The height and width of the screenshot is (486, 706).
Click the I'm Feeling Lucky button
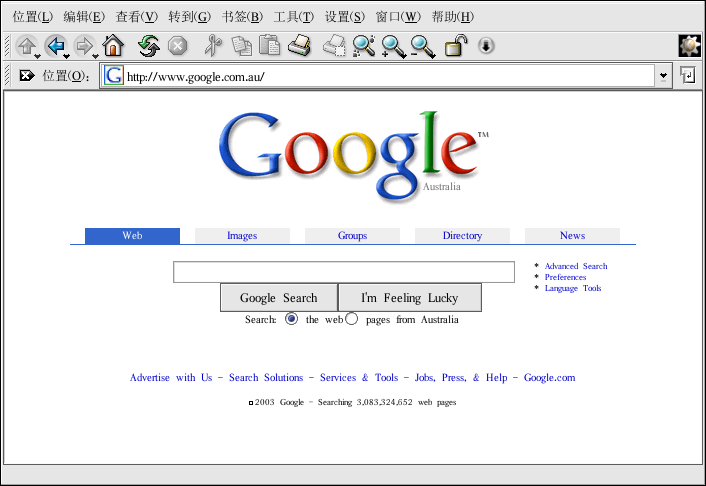click(x=410, y=297)
